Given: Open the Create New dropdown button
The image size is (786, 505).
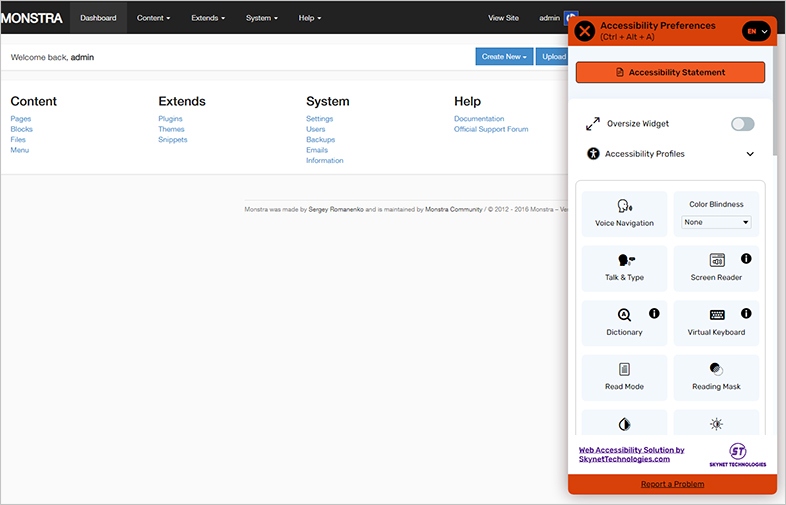Looking at the screenshot, I should tap(504, 57).
